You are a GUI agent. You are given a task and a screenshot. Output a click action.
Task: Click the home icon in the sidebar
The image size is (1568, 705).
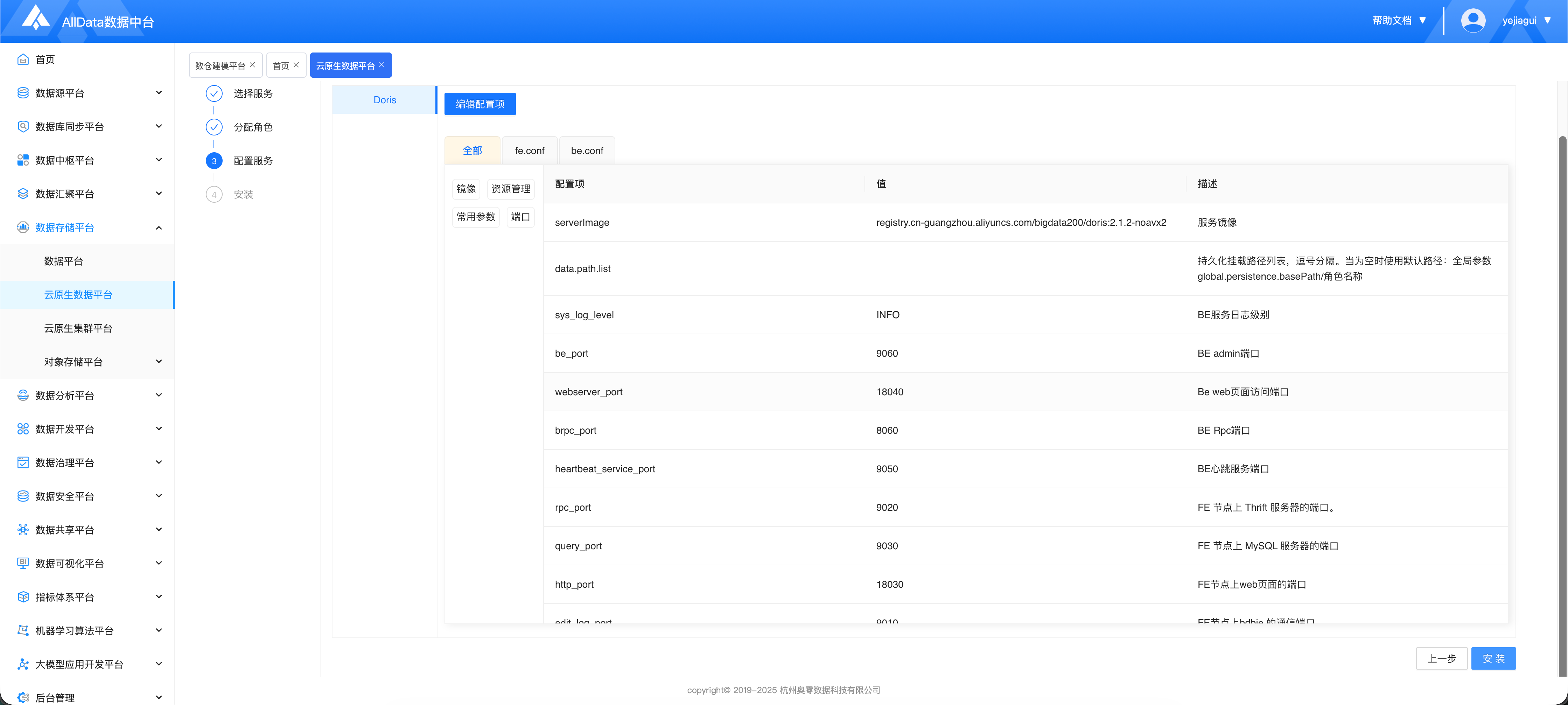[x=23, y=59]
